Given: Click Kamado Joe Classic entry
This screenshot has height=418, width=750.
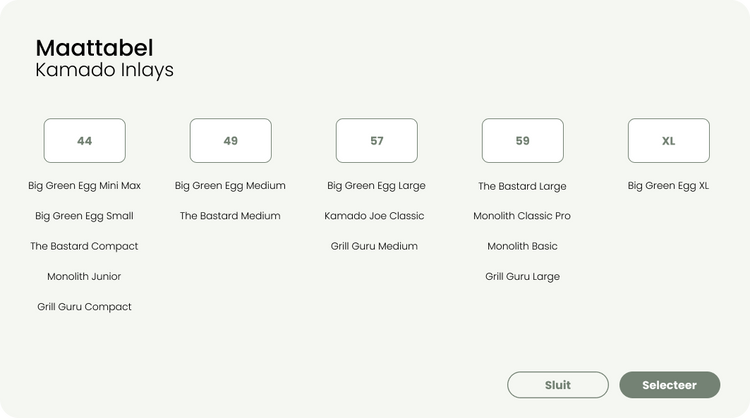Looking at the screenshot, I should coord(374,216).
